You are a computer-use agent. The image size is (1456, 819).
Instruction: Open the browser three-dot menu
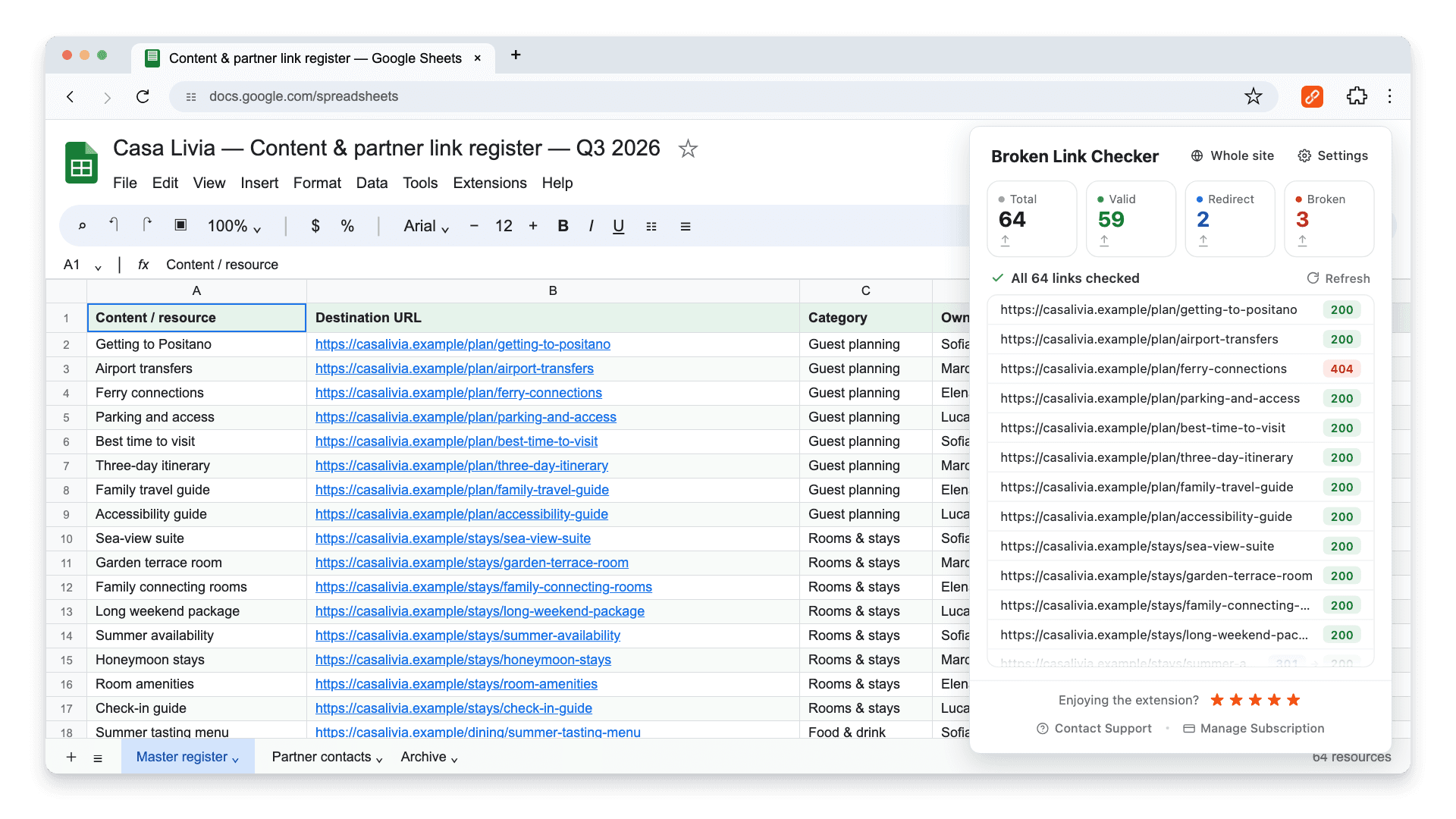(x=1389, y=96)
